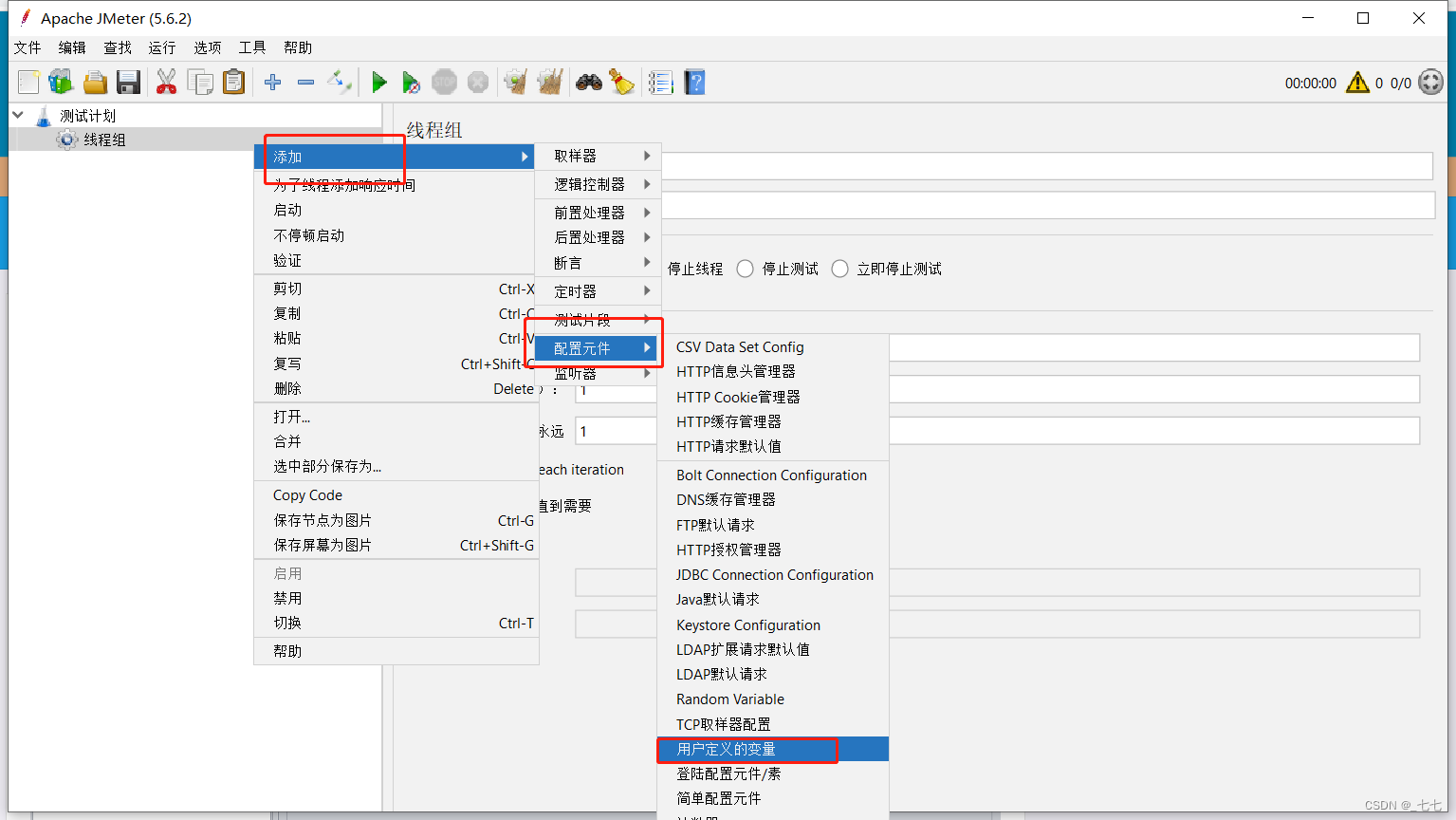Image resolution: width=1456 pixels, height=820 pixels.
Task: Choose 用户定义的变量 config element
Action: coord(773,749)
